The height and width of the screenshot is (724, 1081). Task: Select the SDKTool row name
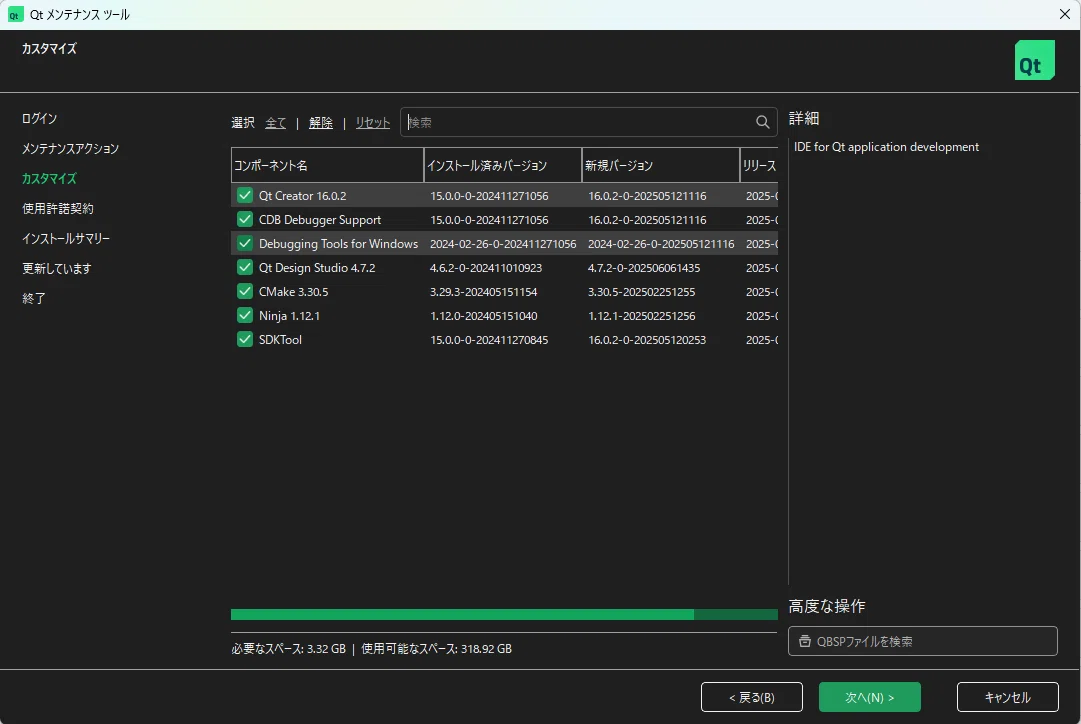[x=281, y=340]
